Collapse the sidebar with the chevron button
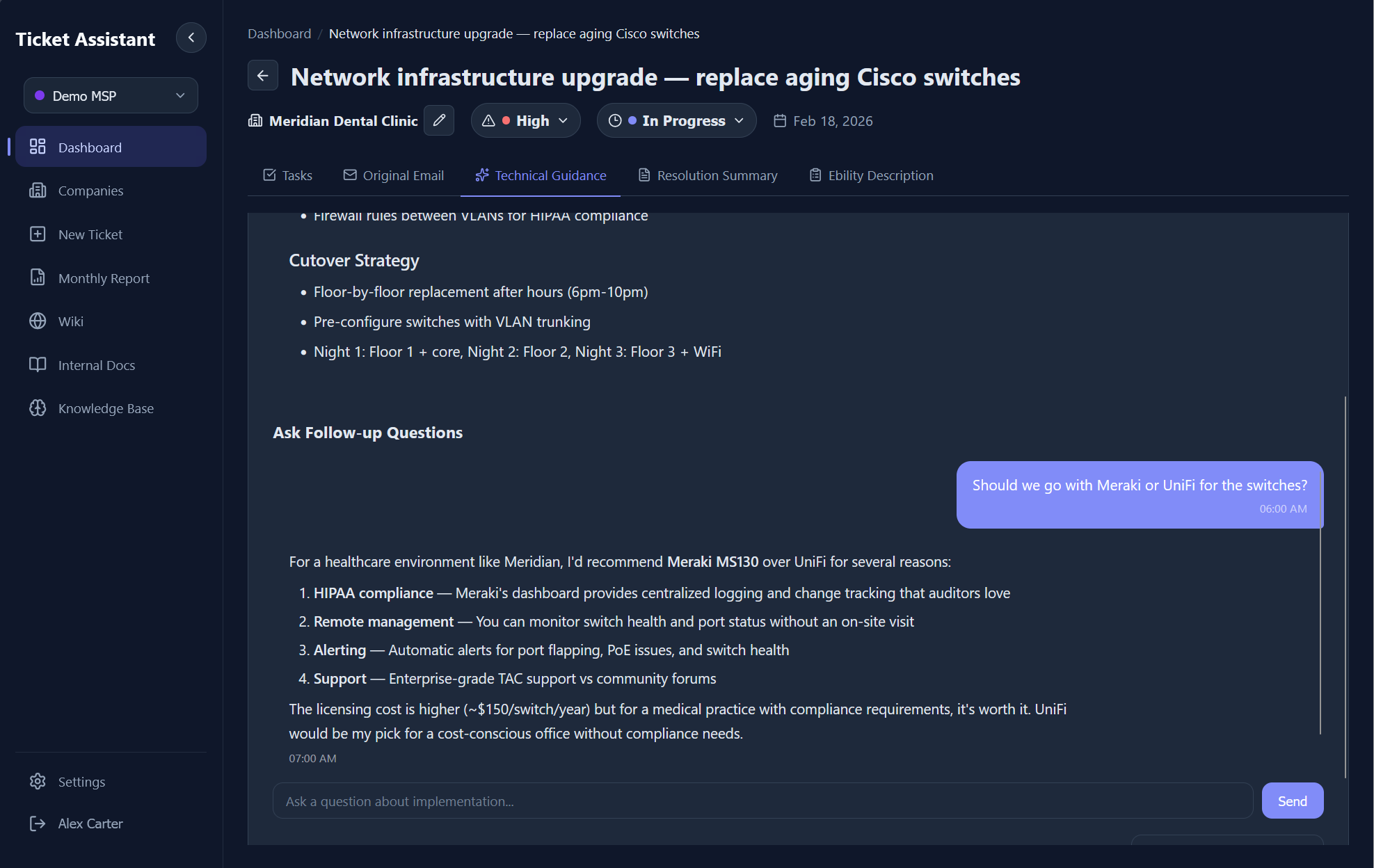Screen dimensions: 1374x868 pos(191,38)
